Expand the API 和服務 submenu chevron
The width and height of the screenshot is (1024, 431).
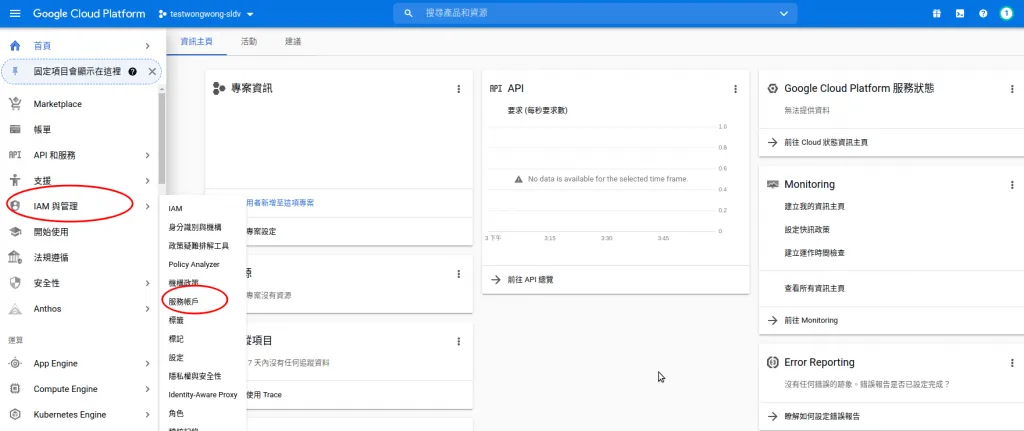tap(148, 155)
